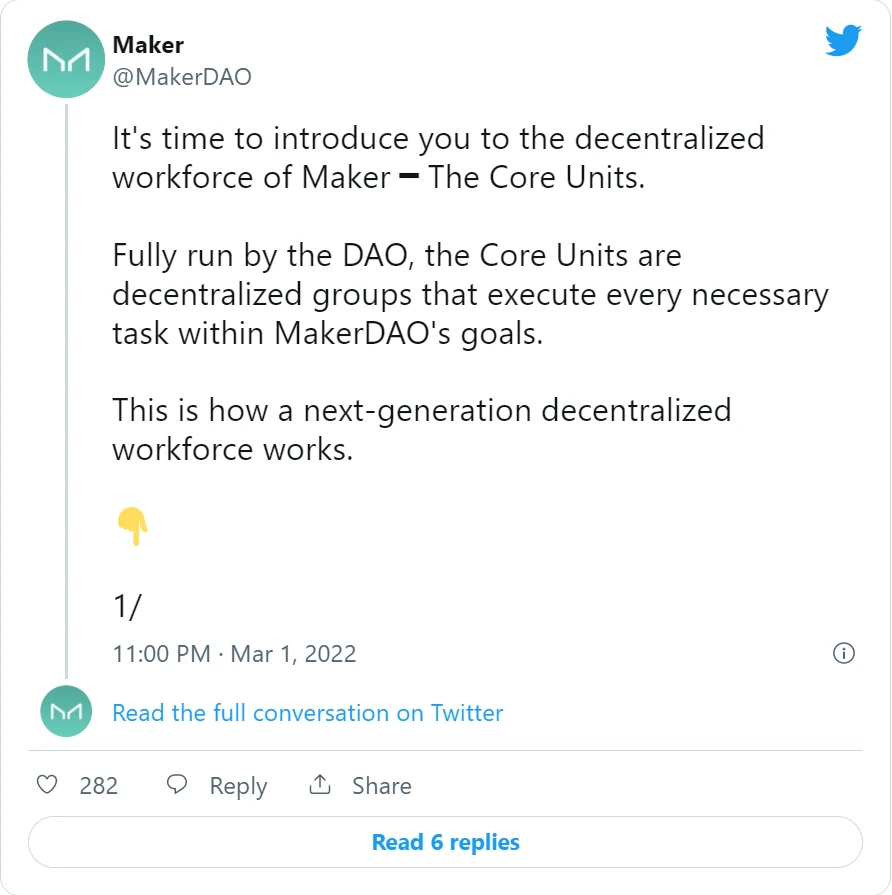Click the 'Fully run by the DAO' paragraph
The width and height of the screenshot is (892, 895).
click(x=470, y=295)
